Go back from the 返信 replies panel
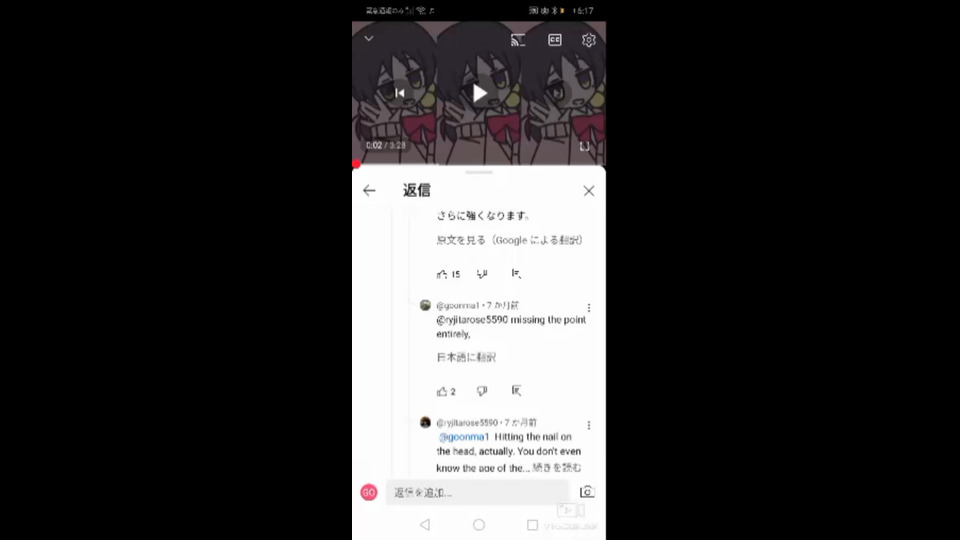Screen dimensions: 960x540 coord(369,190)
